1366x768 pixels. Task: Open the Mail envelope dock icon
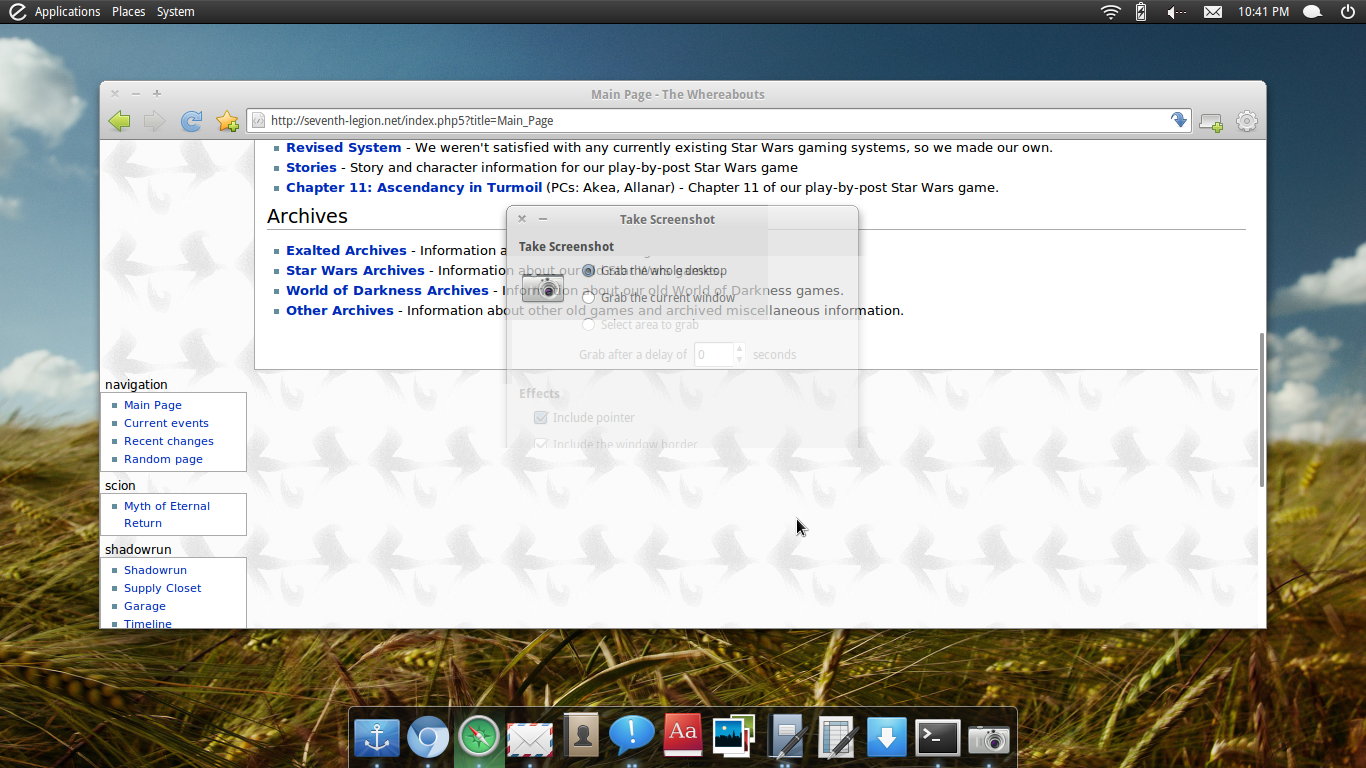(x=530, y=739)
